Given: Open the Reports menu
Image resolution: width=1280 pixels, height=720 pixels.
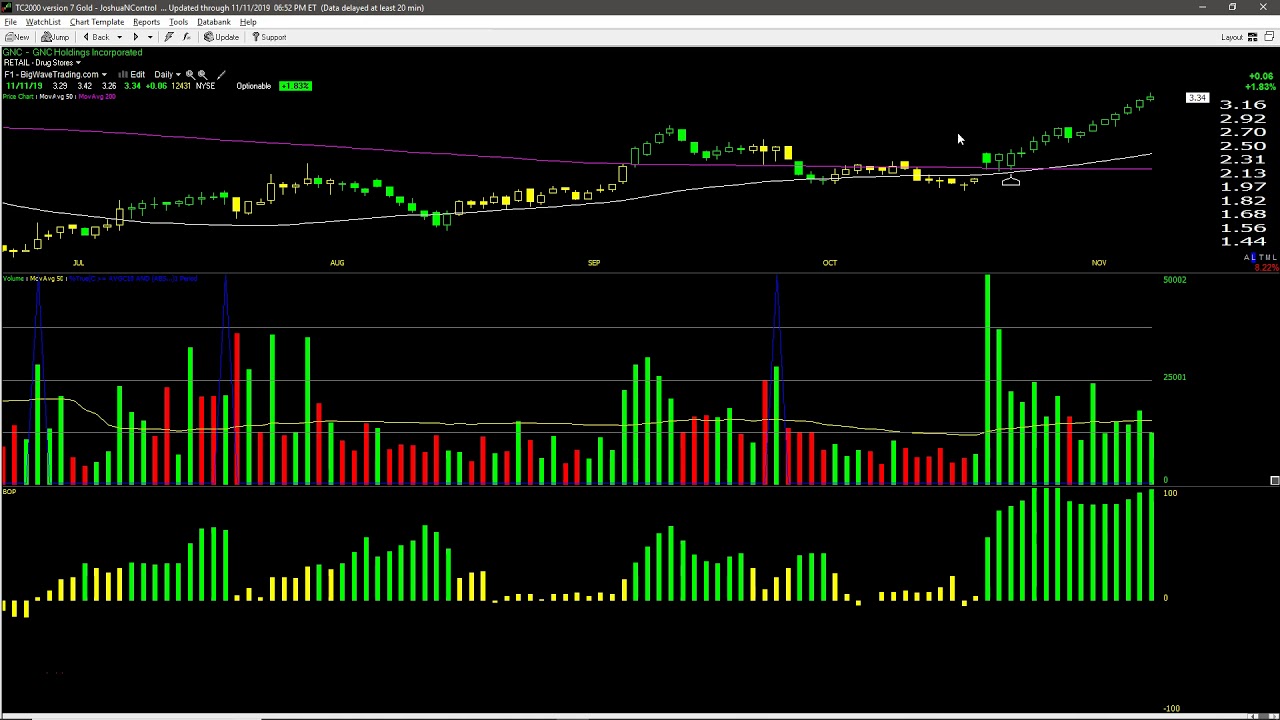Looking at the screenshot, I should [x=146, y=22].
